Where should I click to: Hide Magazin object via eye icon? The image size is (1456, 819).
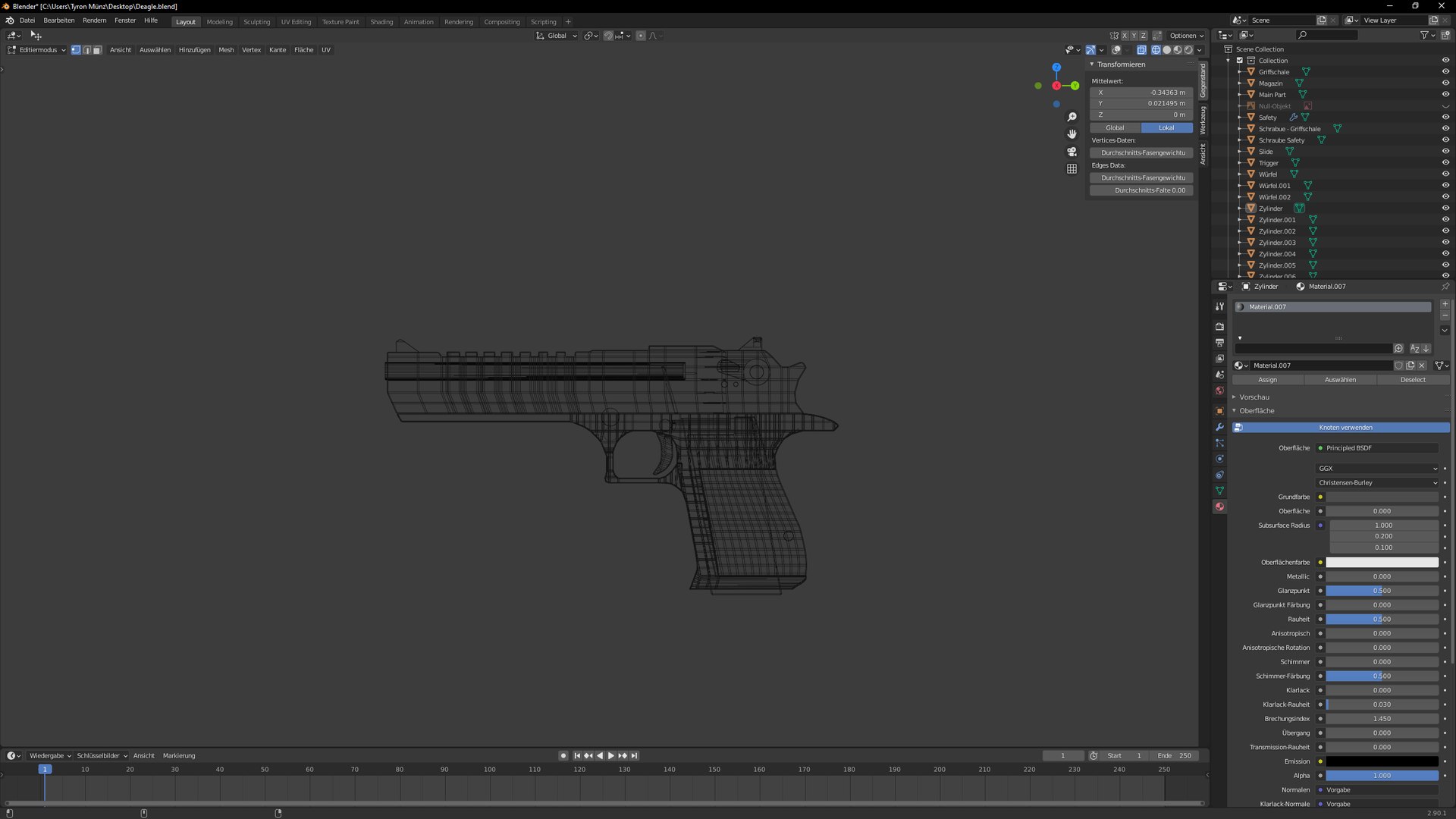(x=1445, y=83)
